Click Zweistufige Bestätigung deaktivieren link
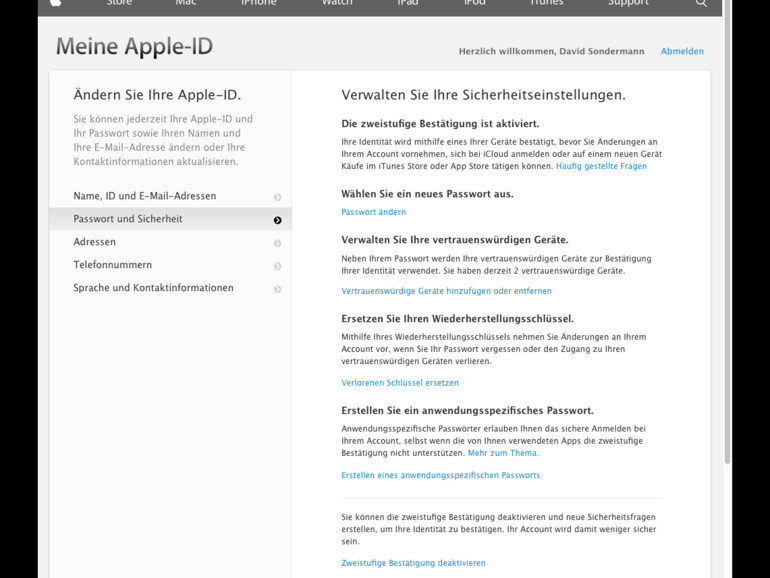 coord(413,563)
